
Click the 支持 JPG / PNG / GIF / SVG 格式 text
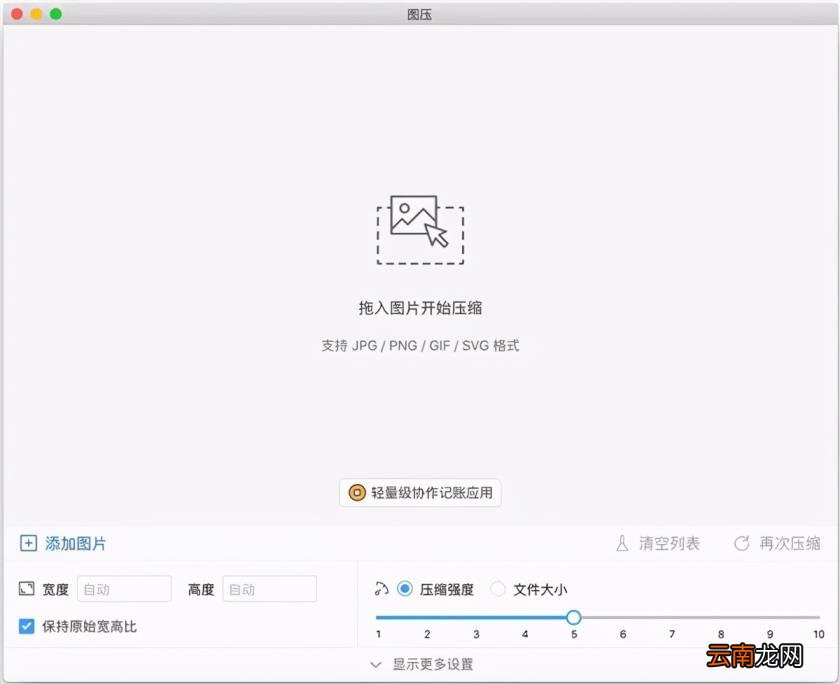coord(420,345)
